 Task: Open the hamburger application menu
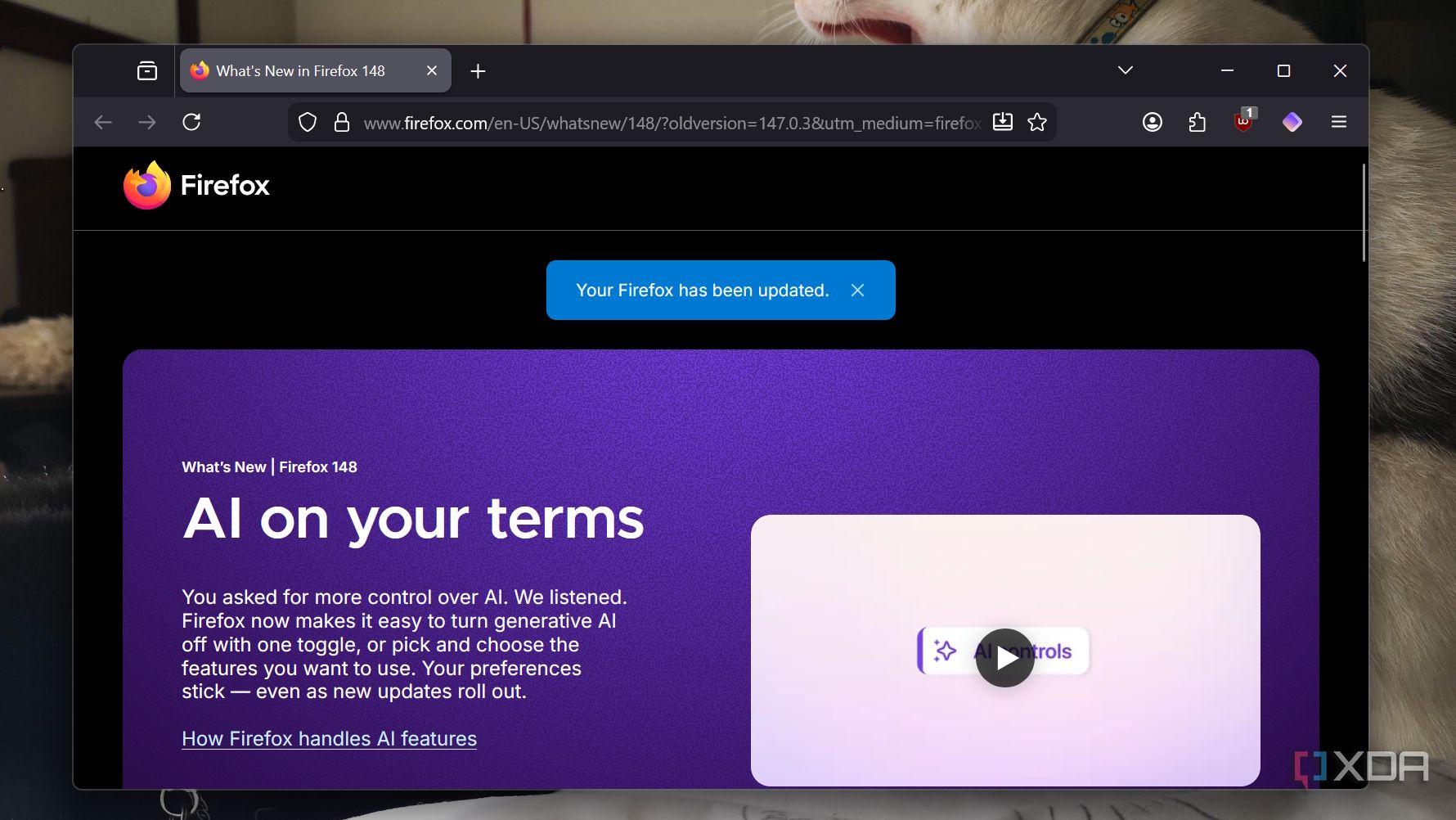tap(1339, 123)
